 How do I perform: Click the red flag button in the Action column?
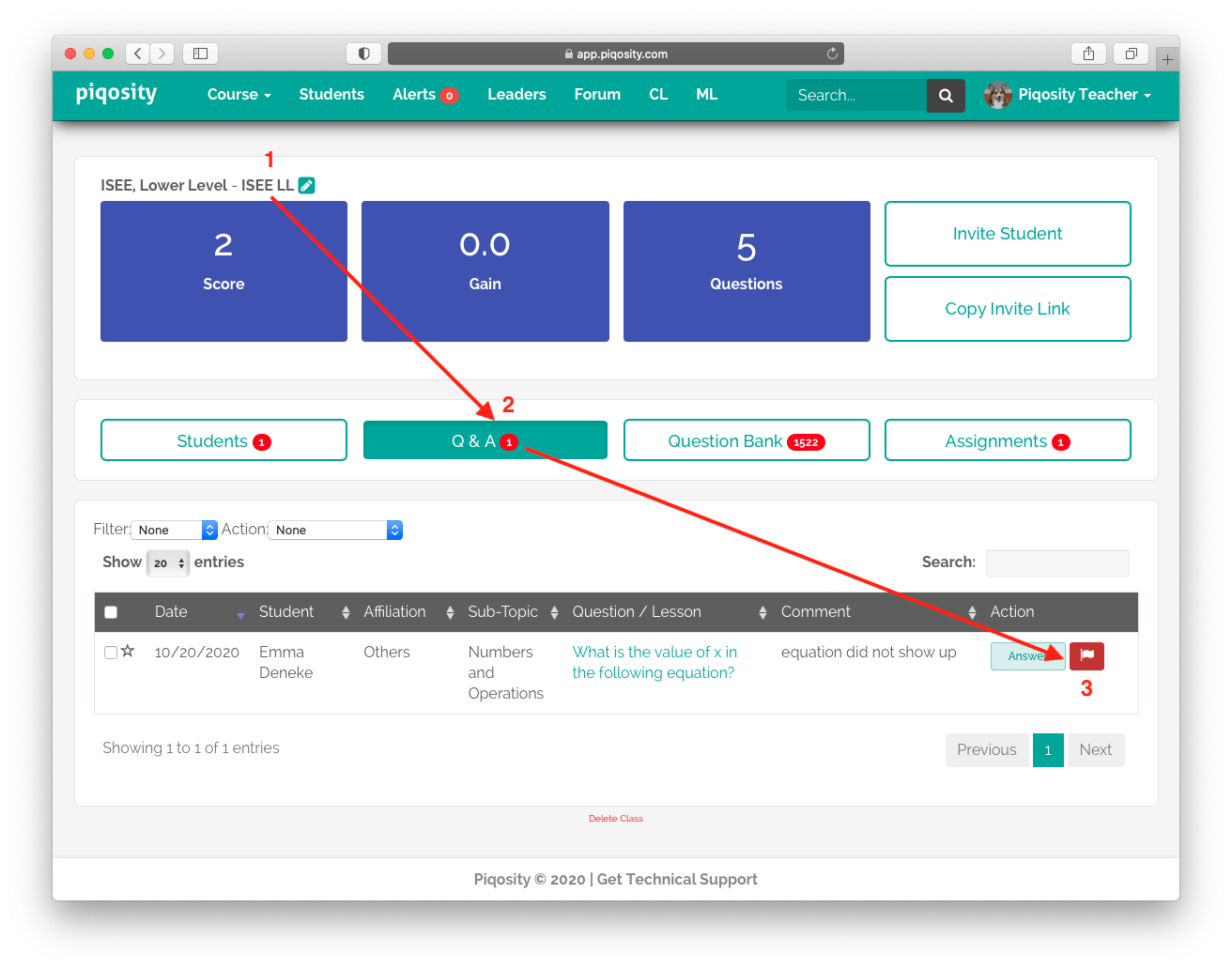(x=1086, y=655)
